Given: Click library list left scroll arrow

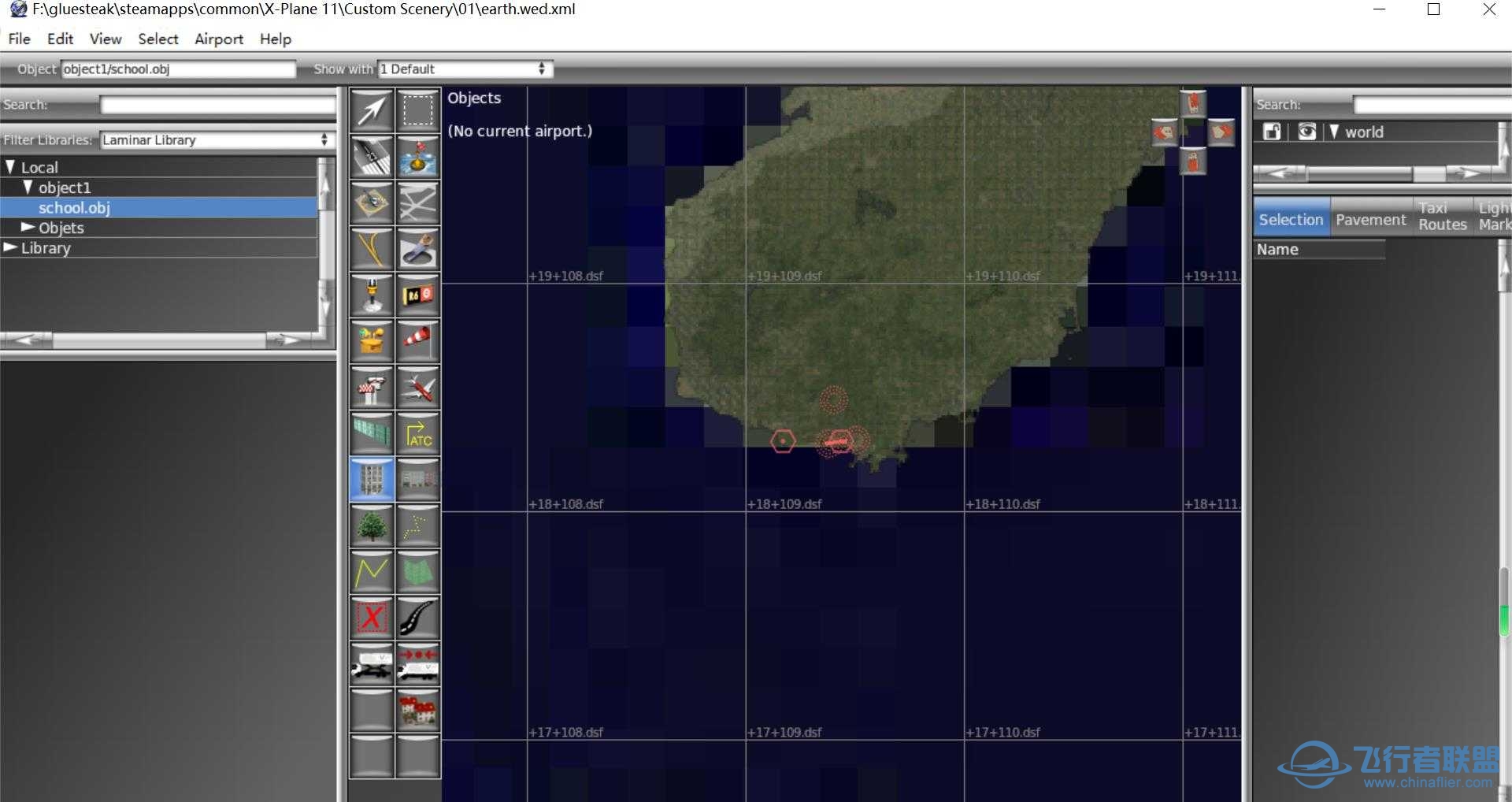Looking at the screenshot, I should click(x=27, y=340).
